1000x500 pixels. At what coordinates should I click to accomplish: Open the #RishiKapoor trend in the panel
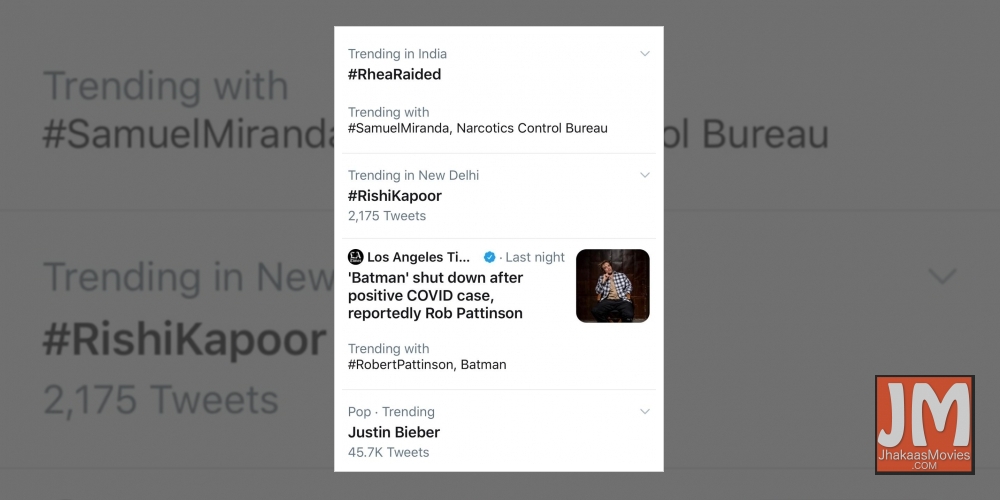pos(394,195)
